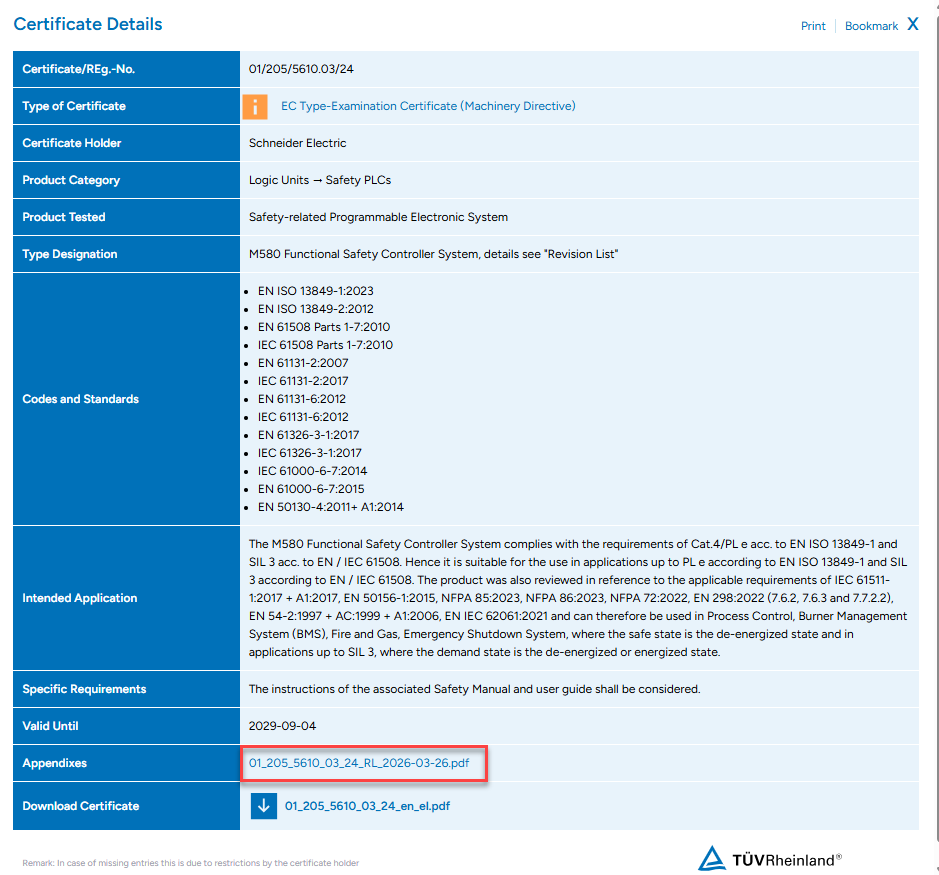Screen dimensions: 939x875
Task: Click the TÜVRheinland logo
Action: coord(770,859)
